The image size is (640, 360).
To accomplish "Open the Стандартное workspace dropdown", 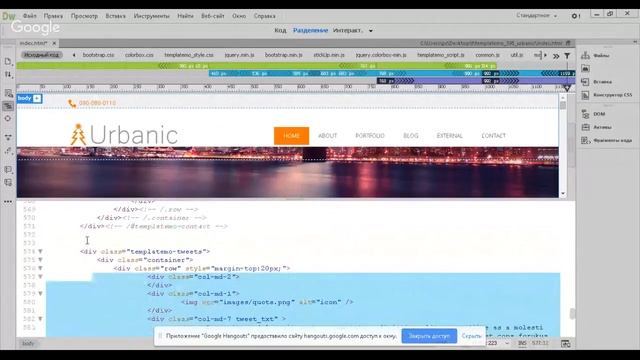I will pos(536,16).
